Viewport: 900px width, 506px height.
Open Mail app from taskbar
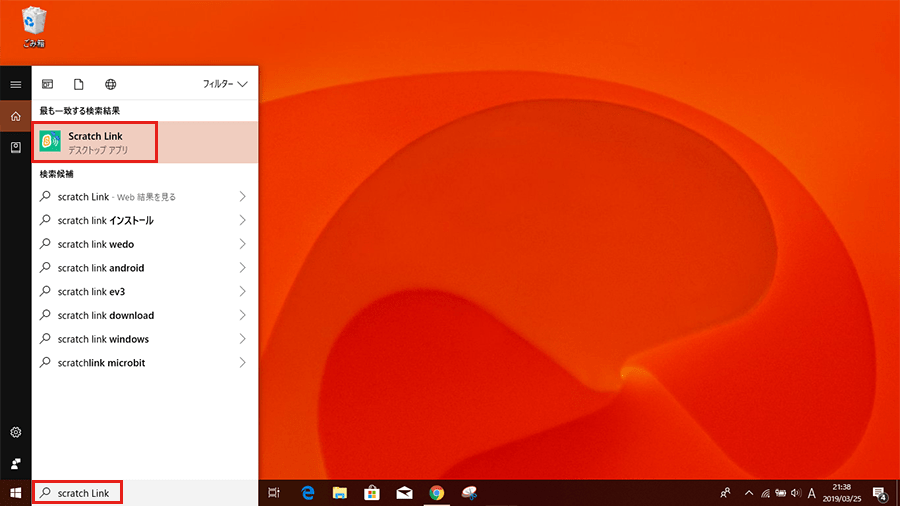404,493
